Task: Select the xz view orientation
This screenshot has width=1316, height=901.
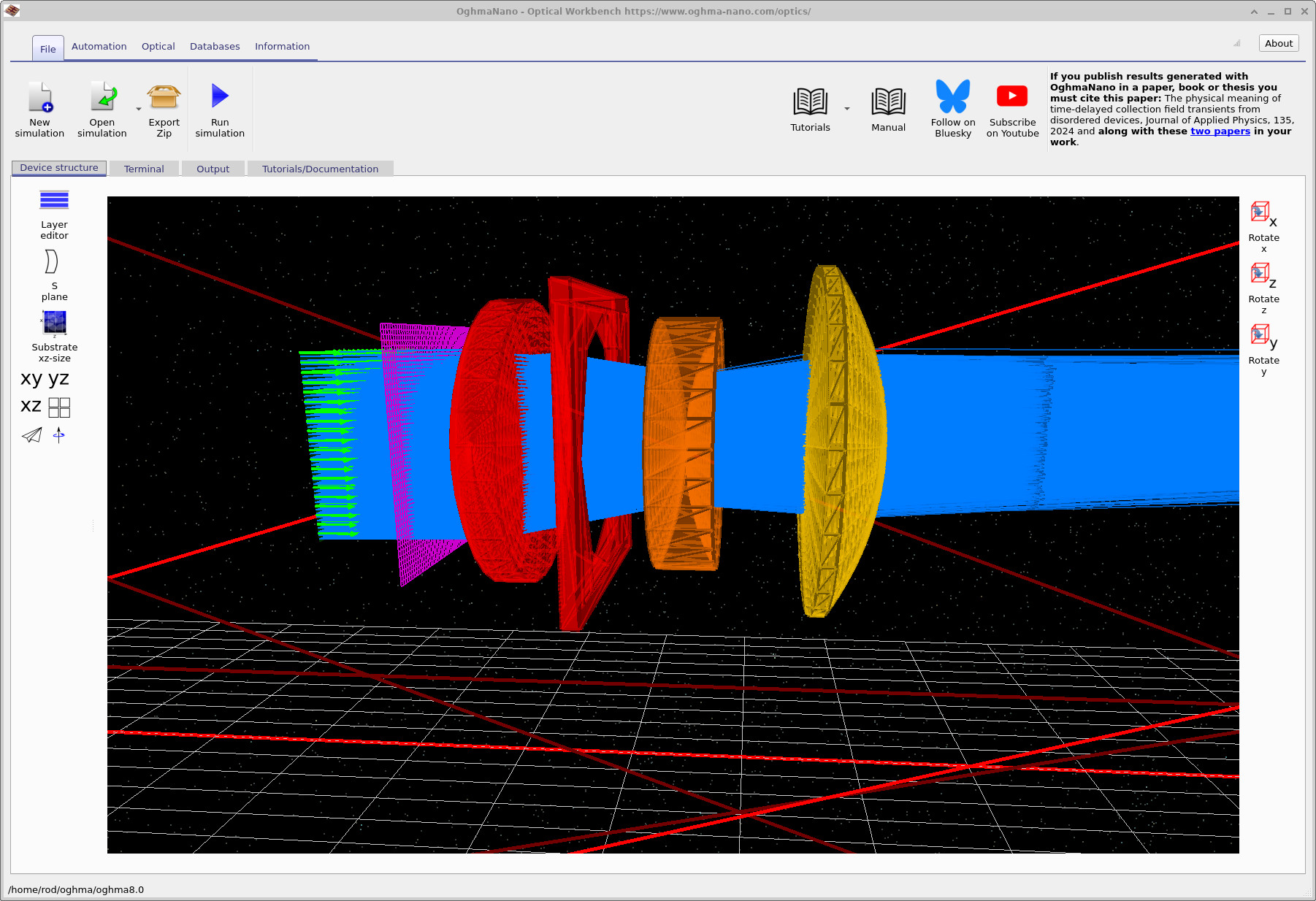Action: (x=30, y=406)
